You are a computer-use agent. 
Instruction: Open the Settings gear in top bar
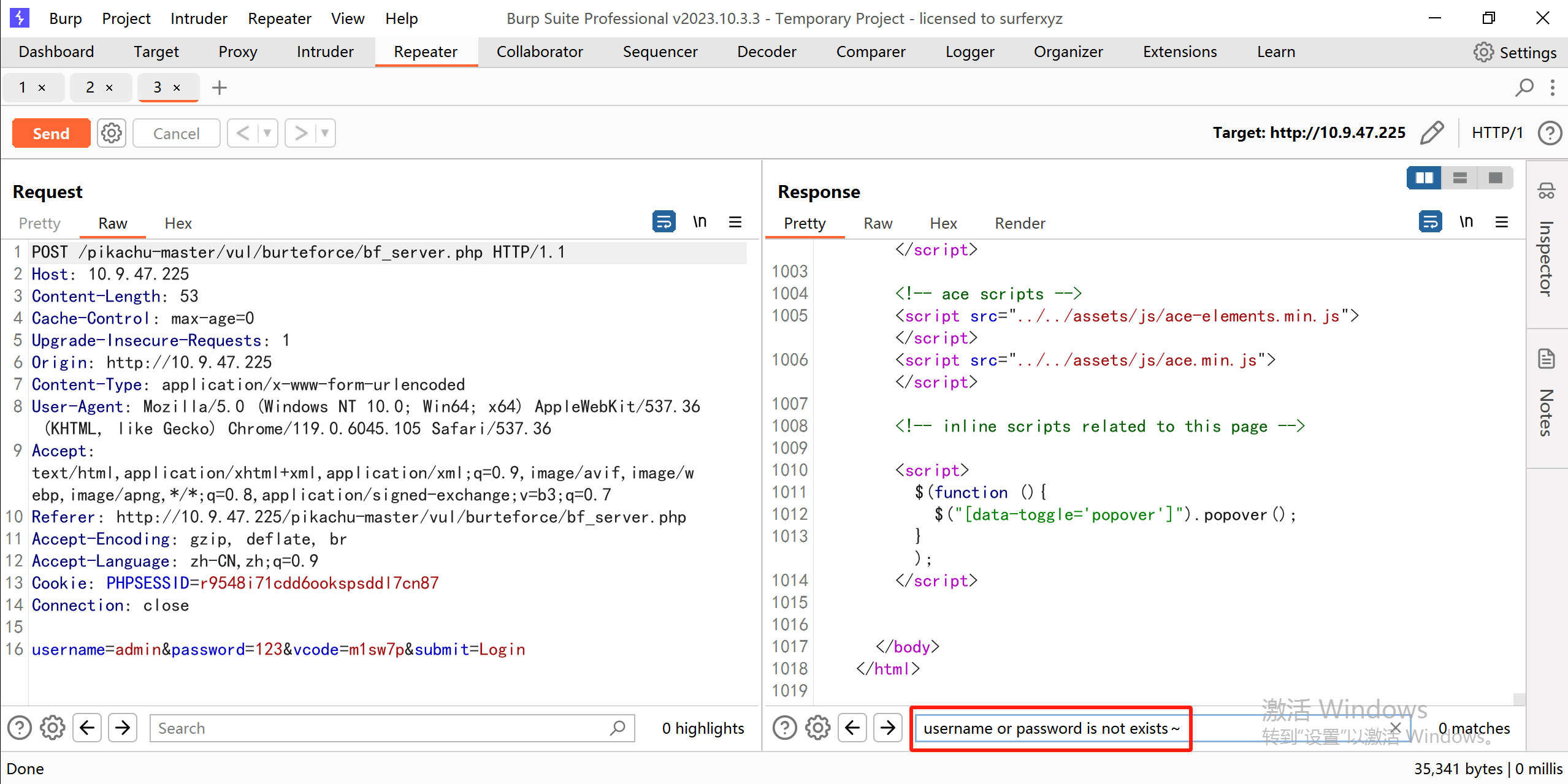click(1483, 52)
